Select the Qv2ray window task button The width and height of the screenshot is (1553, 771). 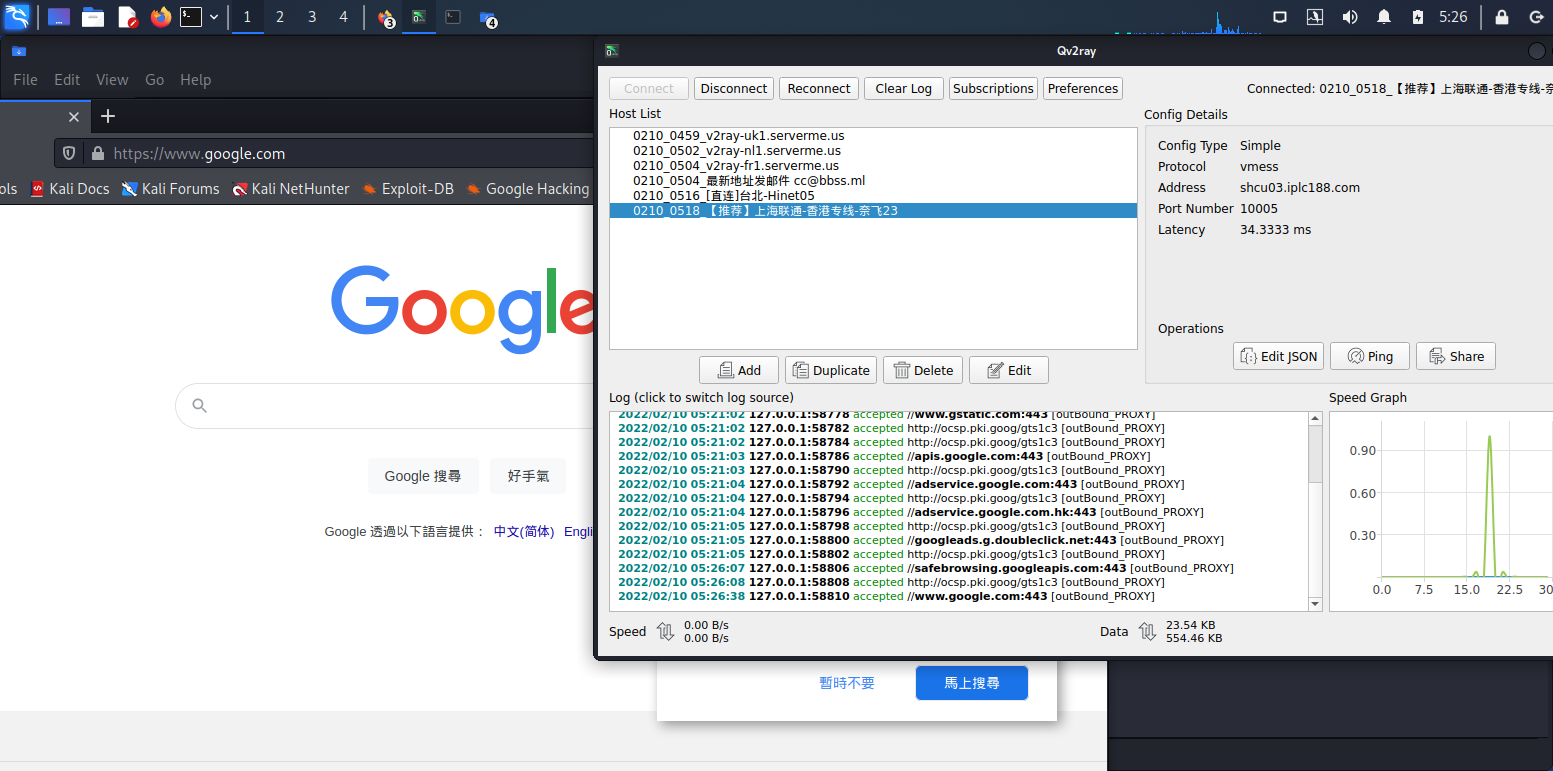(x=419, y=17)
